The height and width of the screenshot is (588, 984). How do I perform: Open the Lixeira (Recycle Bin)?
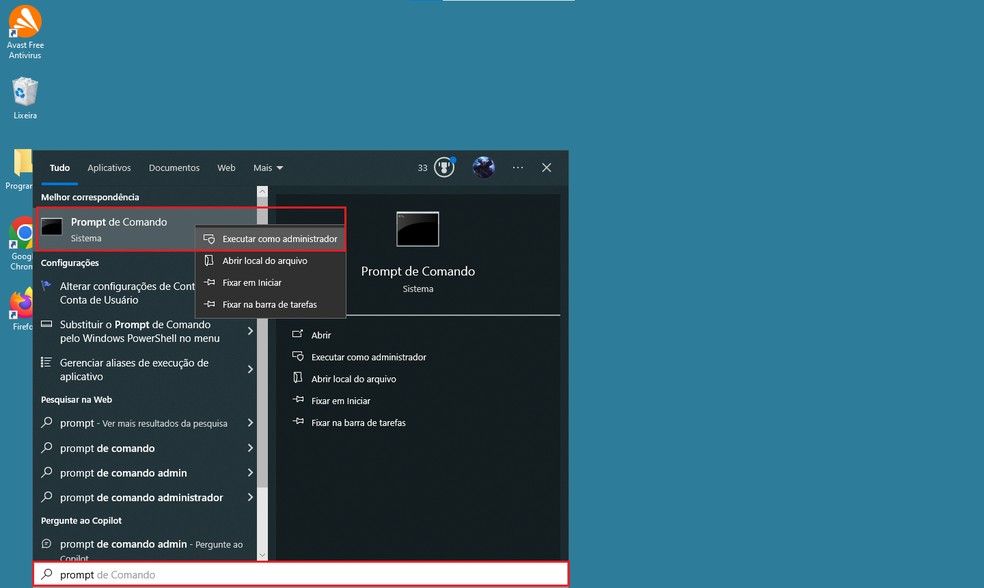pyautogui.click(x=24, y=90)
